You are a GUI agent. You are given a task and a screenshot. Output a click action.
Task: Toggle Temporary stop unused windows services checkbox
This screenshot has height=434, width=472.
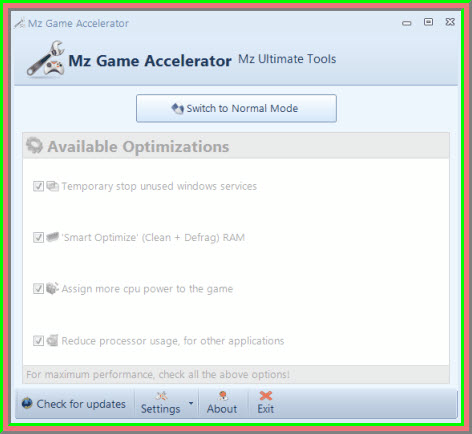point(38,186)
